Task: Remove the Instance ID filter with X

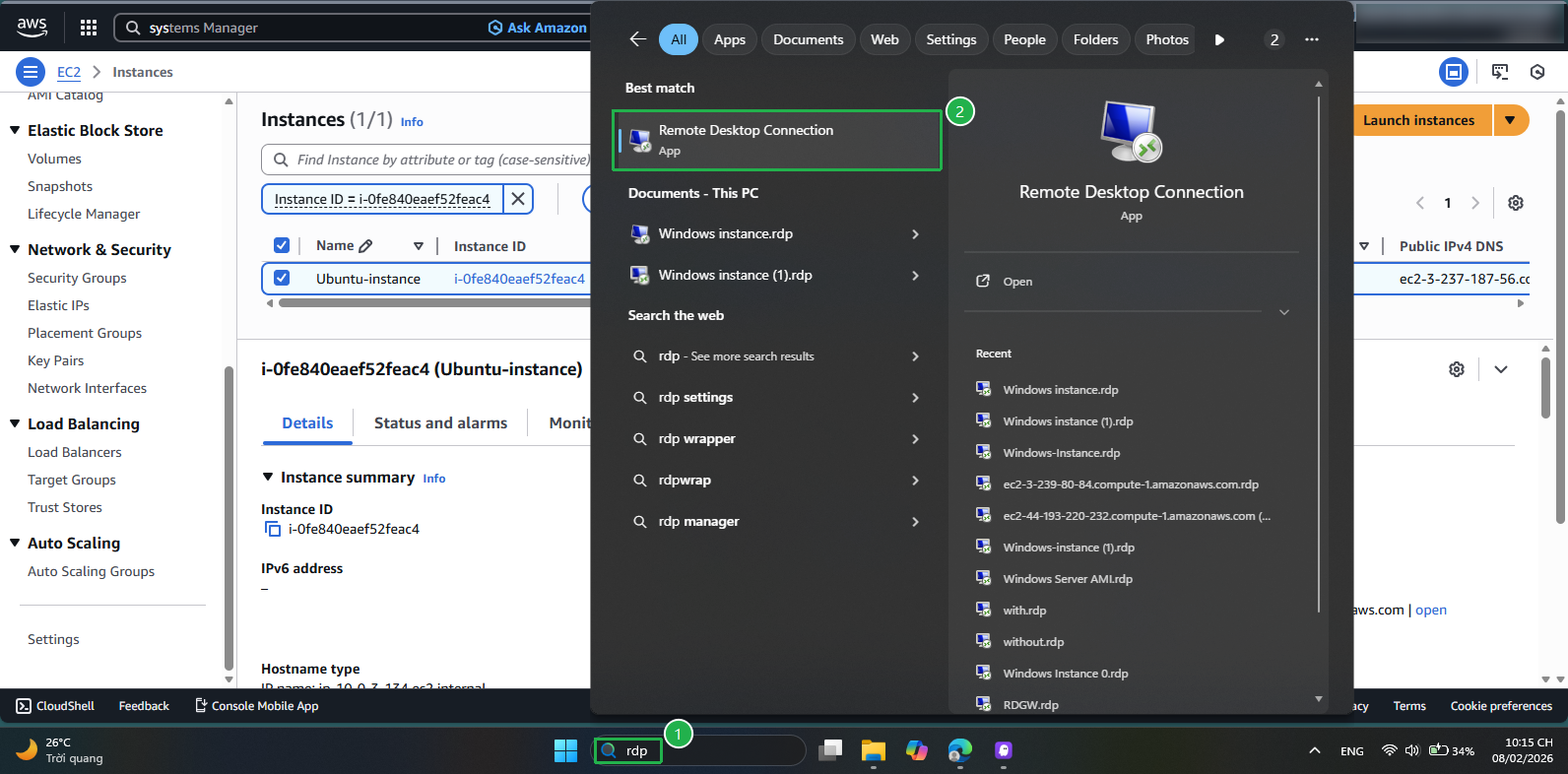Action: click(518, 199)
